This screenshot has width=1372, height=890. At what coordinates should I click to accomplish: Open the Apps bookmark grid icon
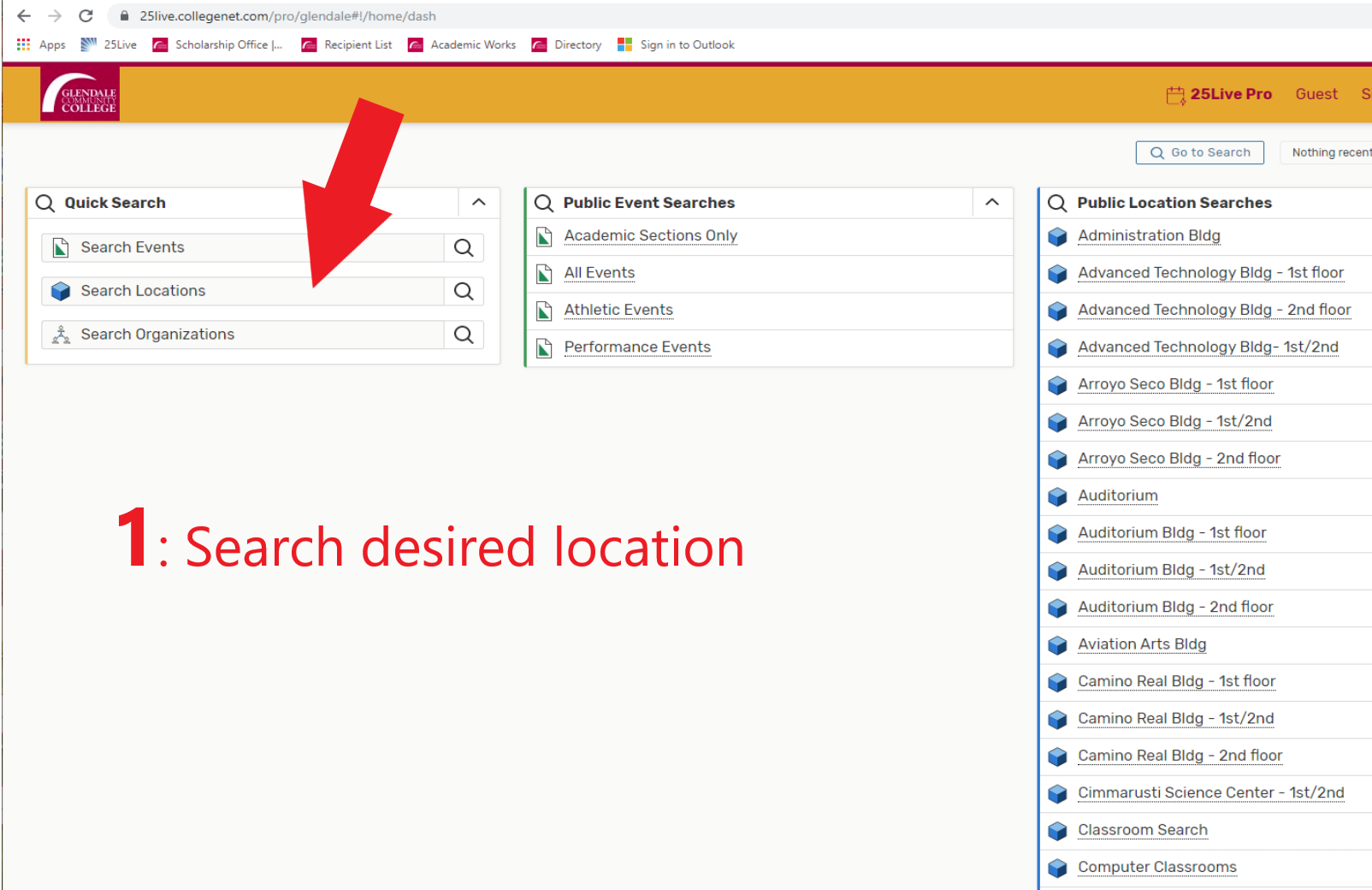[23, 44]
